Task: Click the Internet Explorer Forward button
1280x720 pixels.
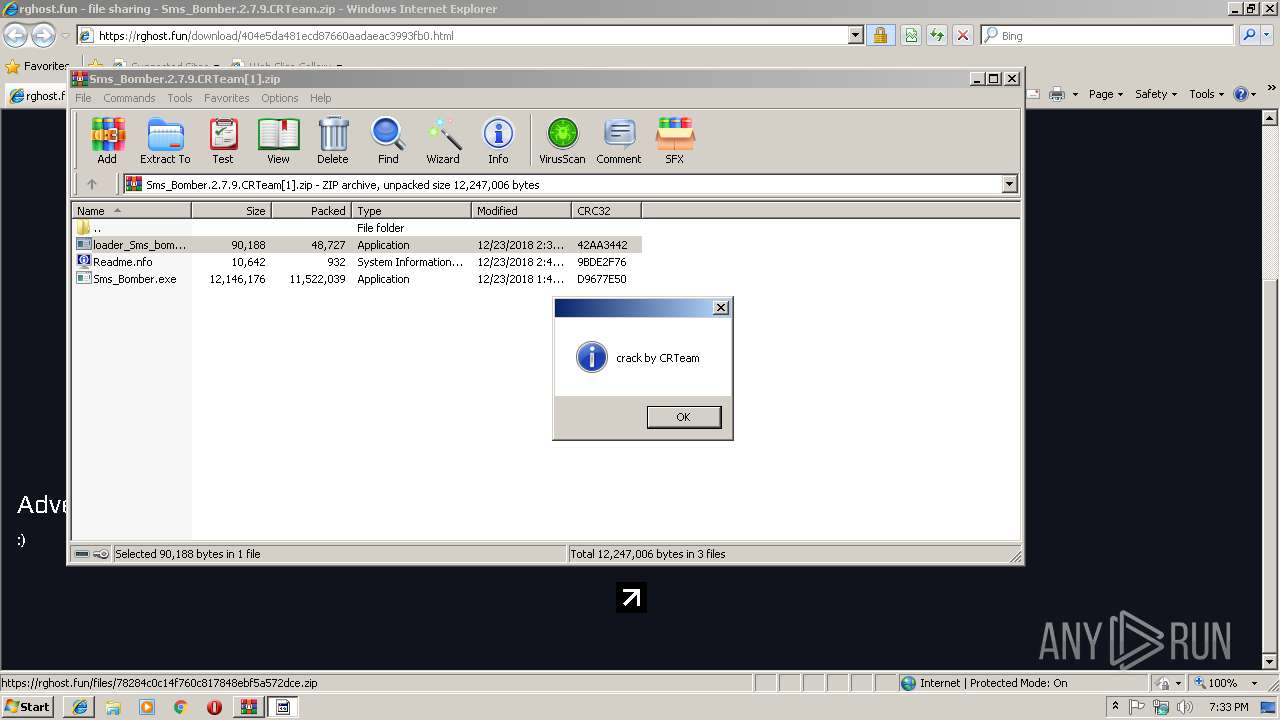Action: [x=43, y=36]
